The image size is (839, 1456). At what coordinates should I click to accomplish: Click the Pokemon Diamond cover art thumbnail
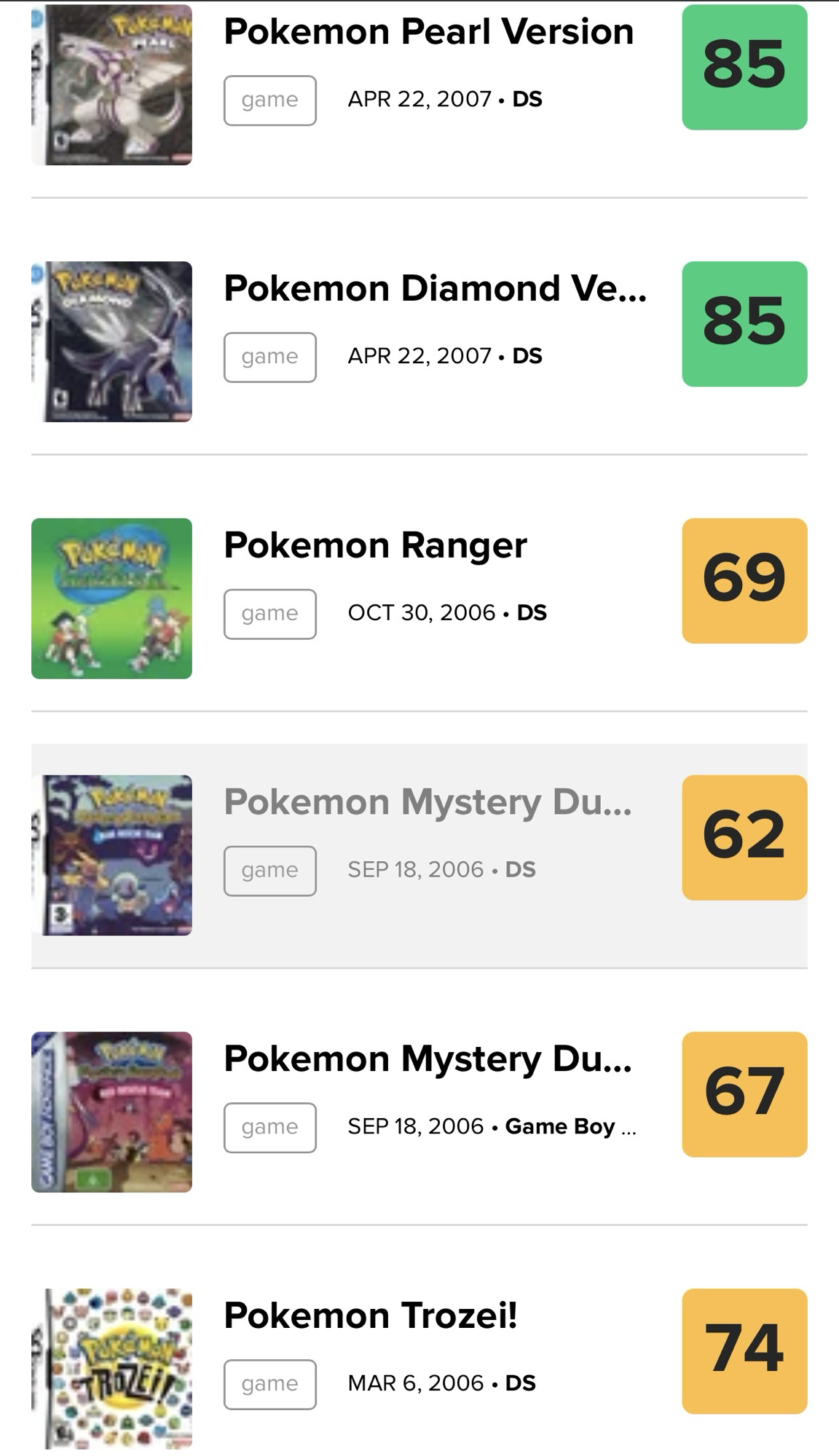(111, 341)
